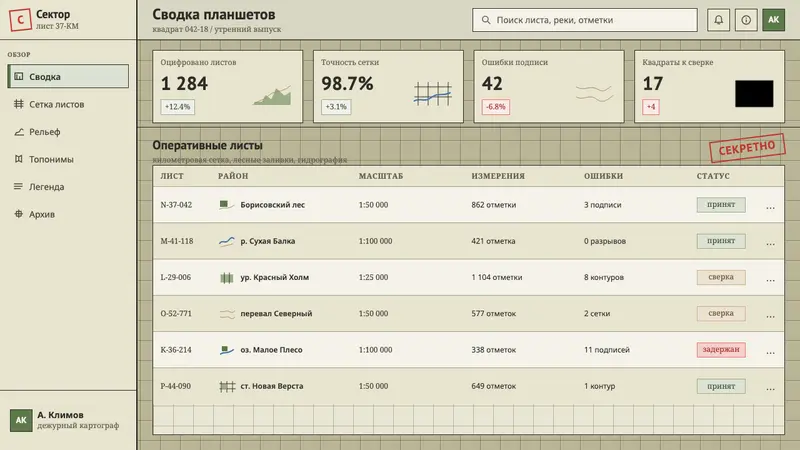The image size is (800, 450).
Task: Click the 0 разрывов cell
Action: point(605,241)
